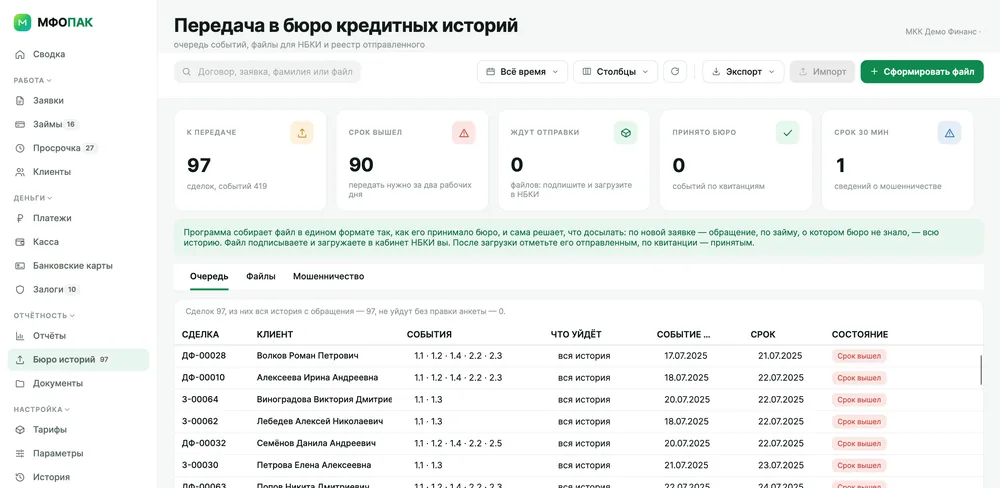Click events 1.1 · 1.2 · 1.4 · 2.2 · 2.5

[458, 443]
